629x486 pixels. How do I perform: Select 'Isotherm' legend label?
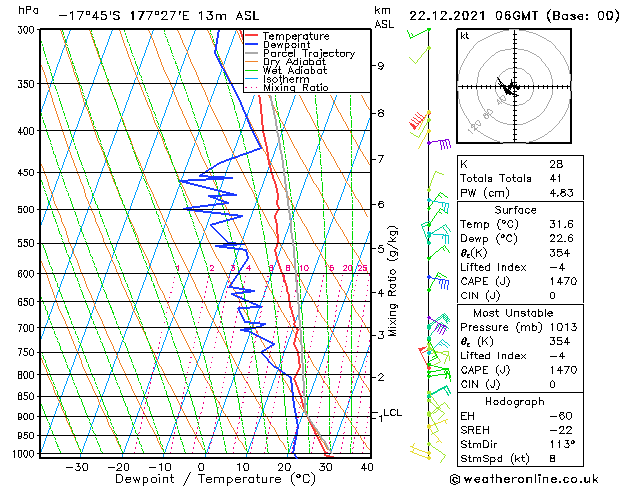click(x=286, y=79)
